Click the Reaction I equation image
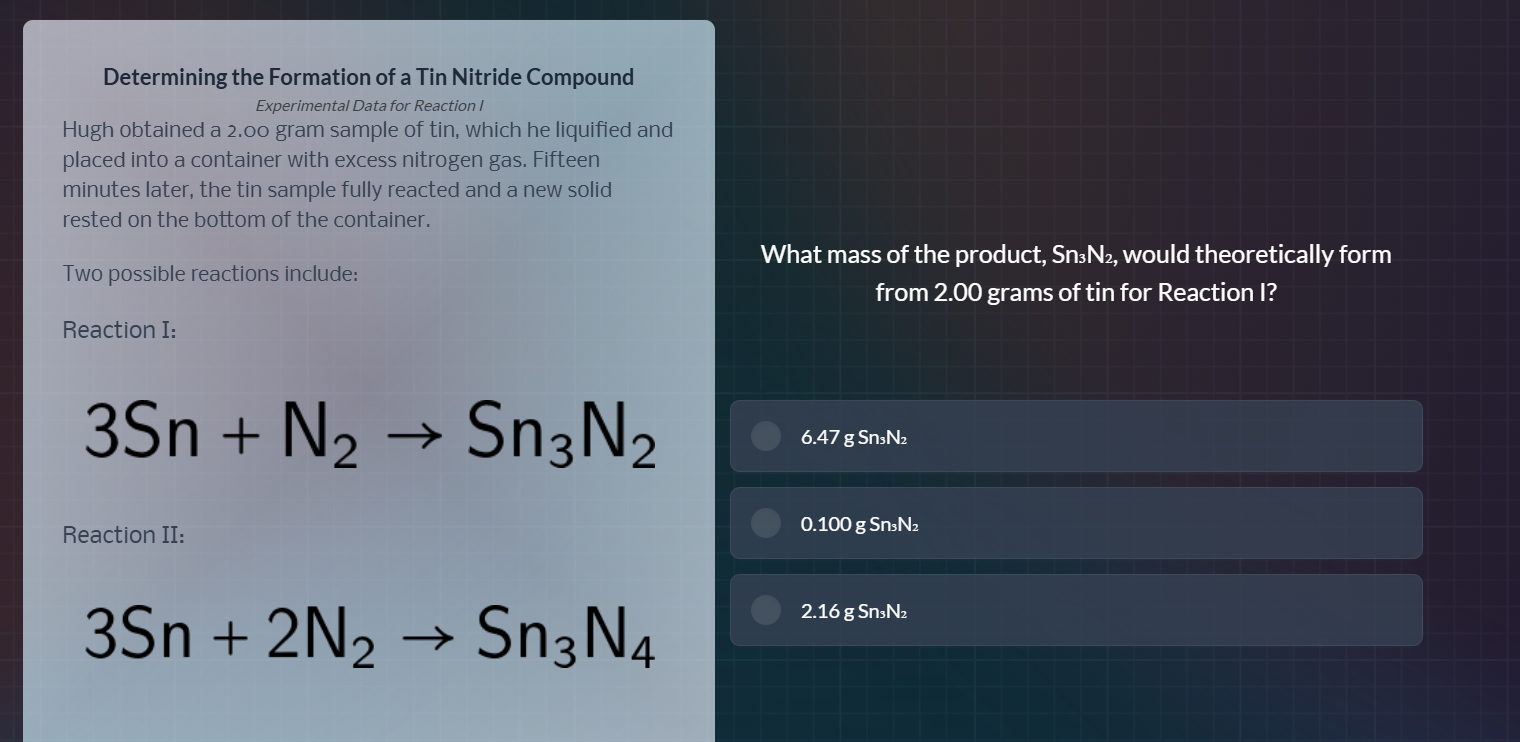The image size is (1520, 742). pos(368,432)
